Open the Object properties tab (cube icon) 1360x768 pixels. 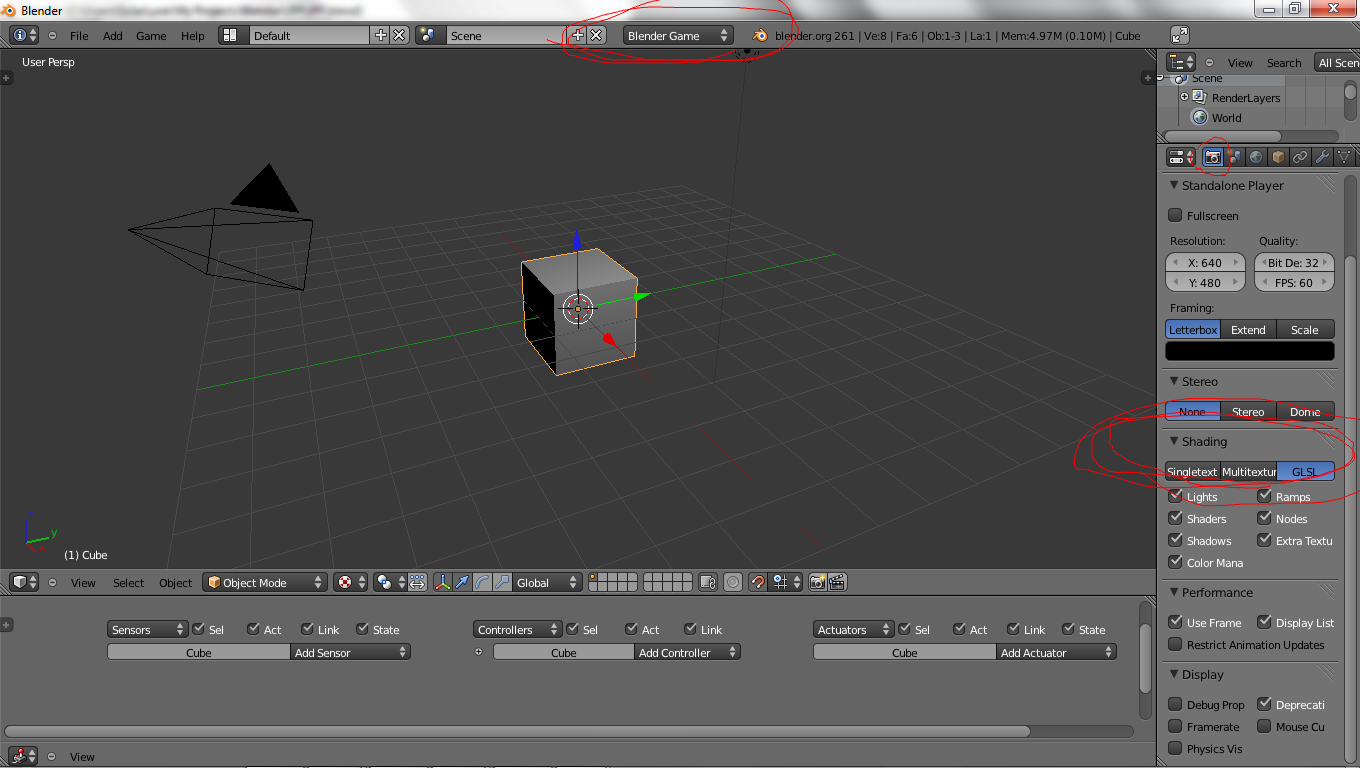click(x=1278, y=157)
